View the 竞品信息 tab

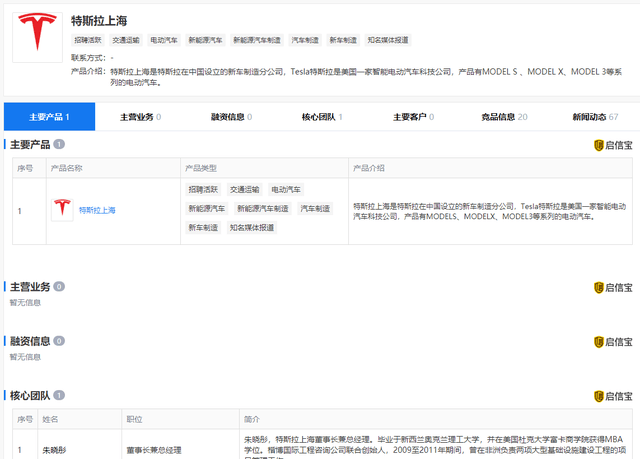(x=504, y=117)
